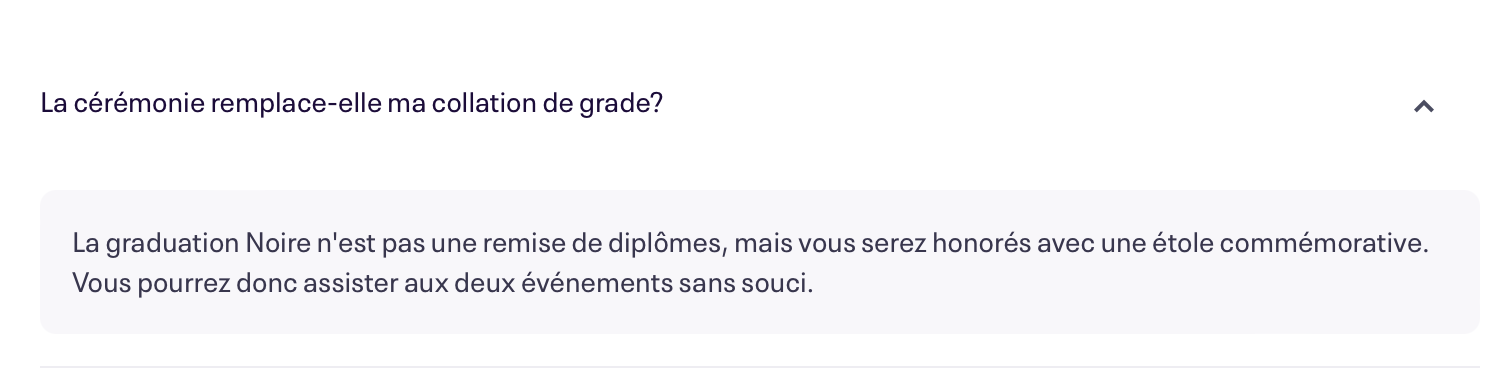Screen dimensions: 1488x368
Task: Click the up-arrow icon beside the ceremony question
Action: [1424, 105]
